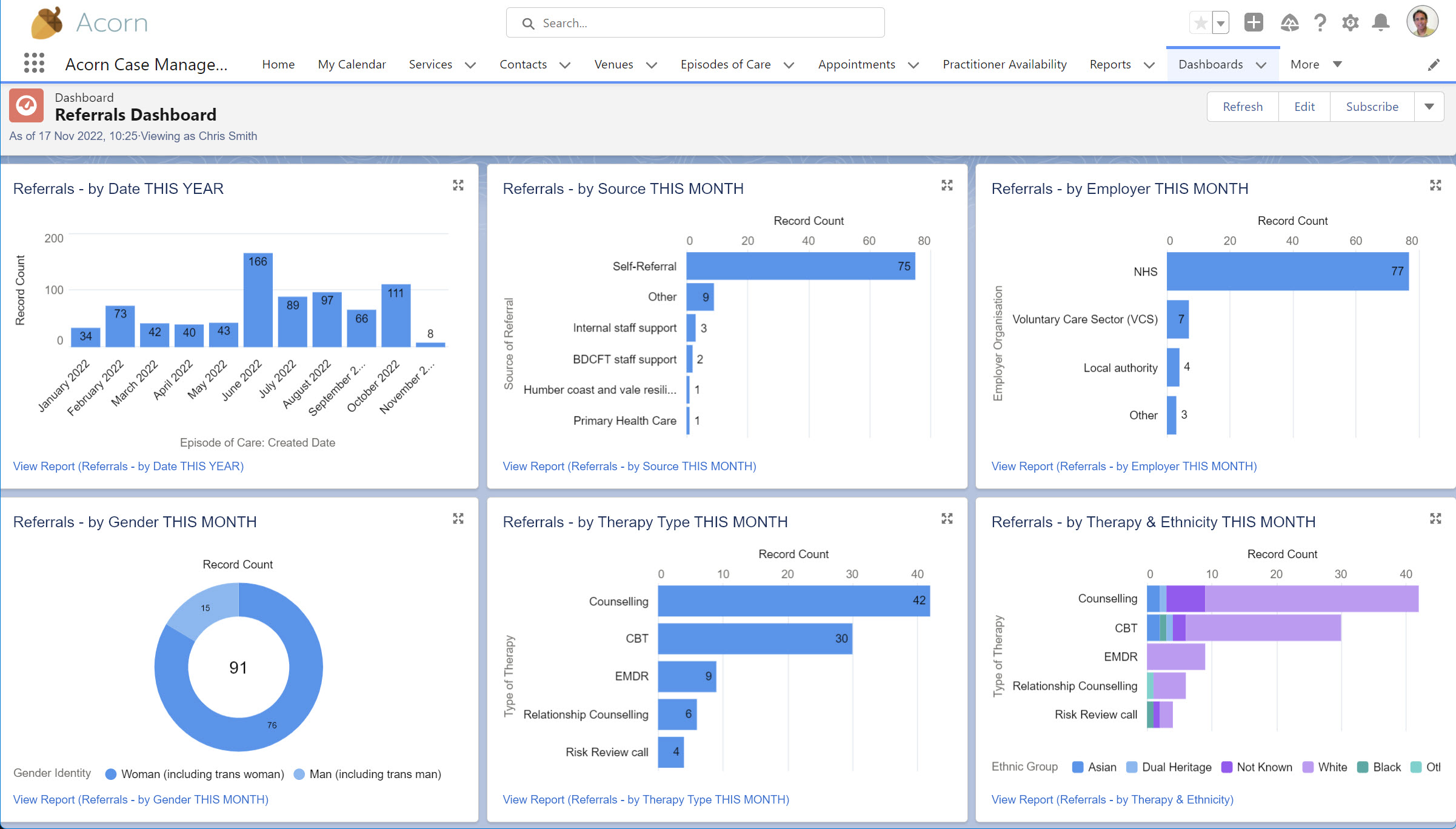
Task: Go to the Practitioner Availability tab
Action: click(x=1004, y=64)
